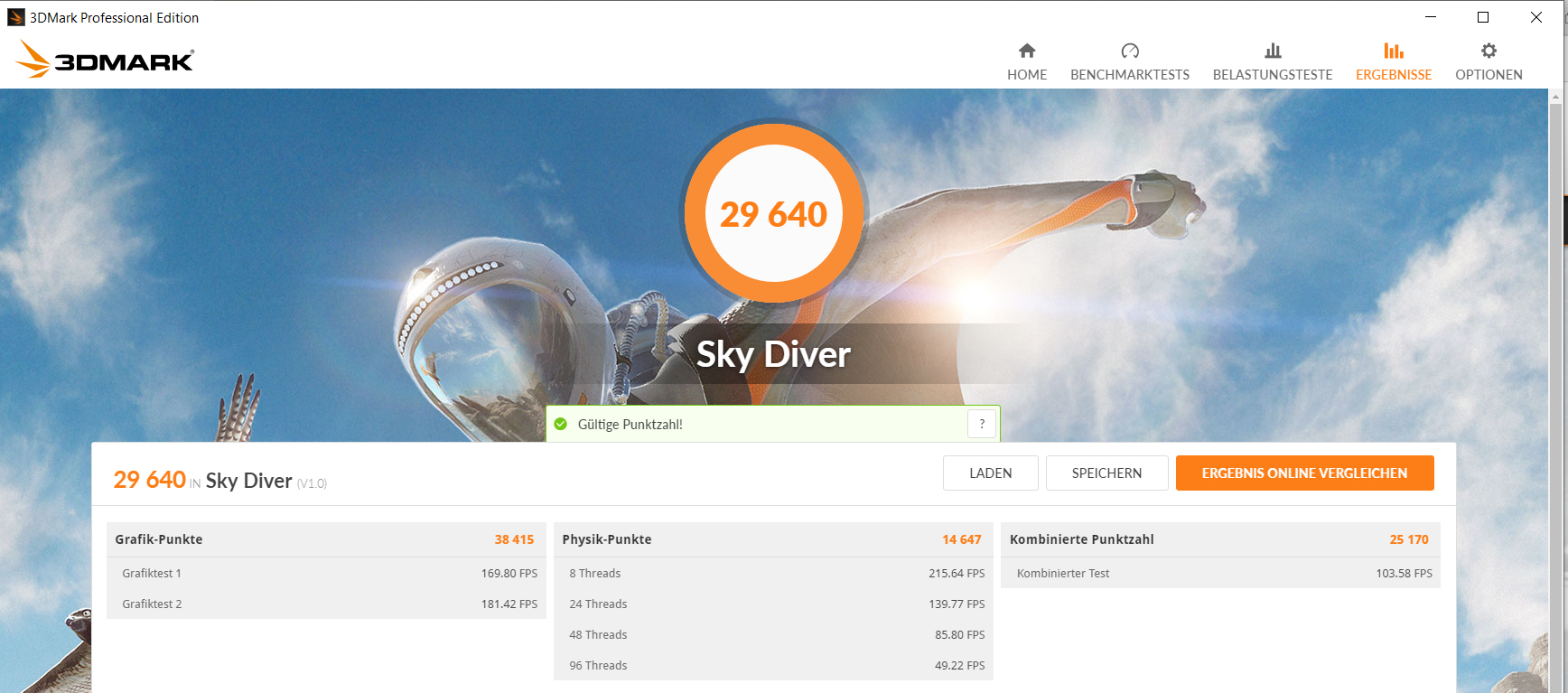Click the Benchmarktests gauge icon

[1130, 51]
